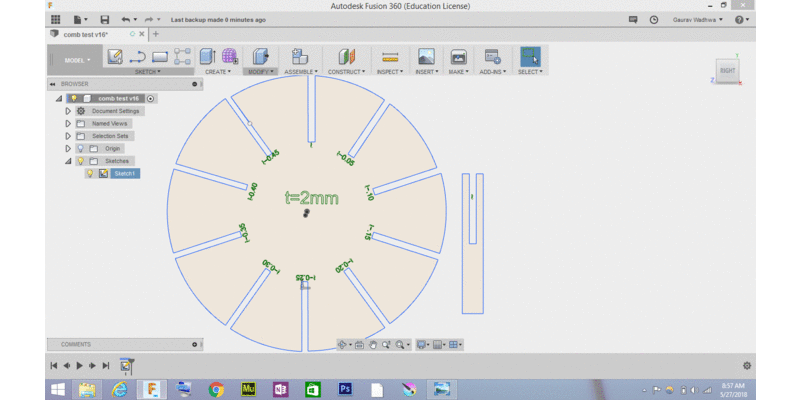Viewport: 800px width, 400px height.
Task: Open the notifications comment icon in header
Action: (x=633, y=19)
